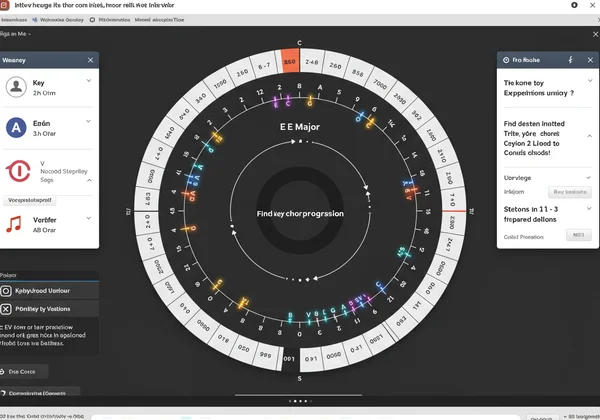Click the lightning bolt icon in right panel header
This screenshot has height=420, width=600.
point(570,60)
